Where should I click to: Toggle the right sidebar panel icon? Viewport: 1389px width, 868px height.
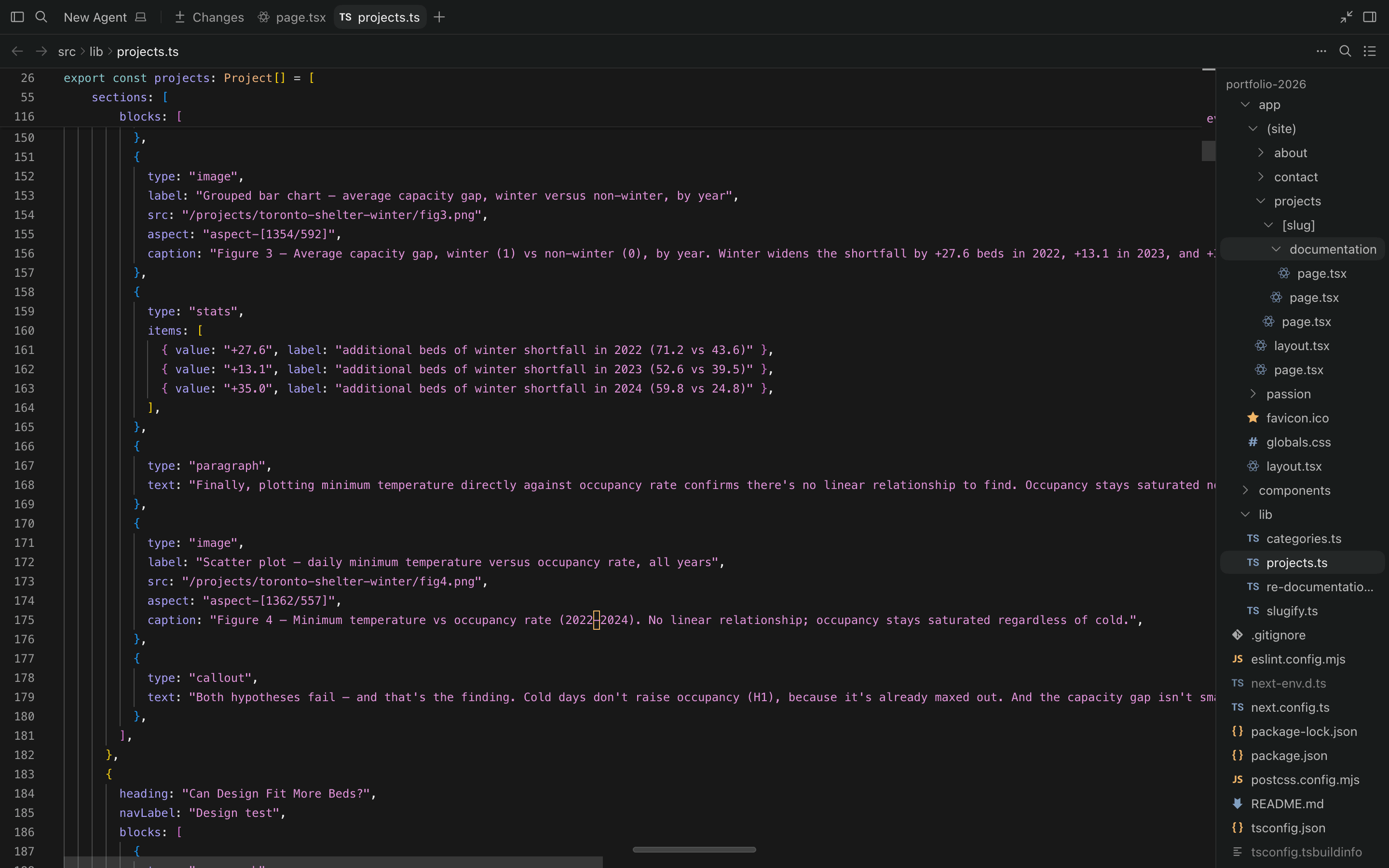click(x=1370, y=17)
